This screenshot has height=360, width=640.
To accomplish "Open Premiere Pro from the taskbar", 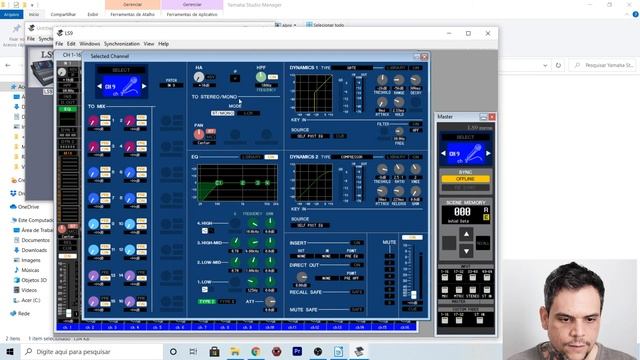I will (x=297, y=351).
